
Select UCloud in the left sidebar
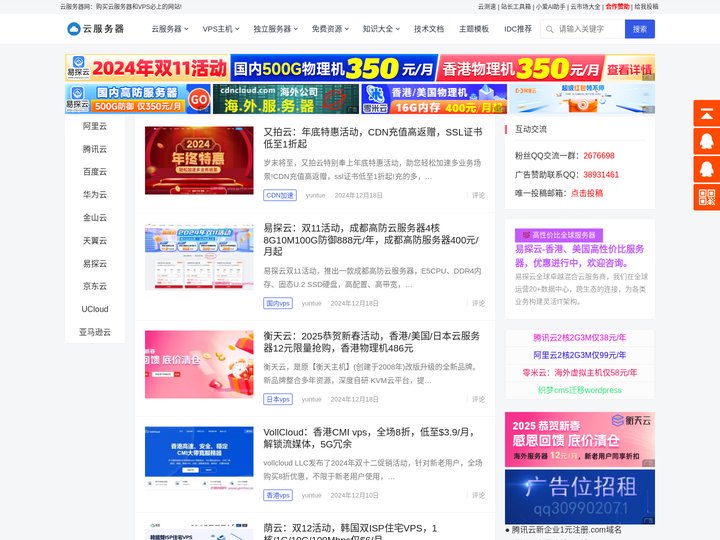[95, 309]
